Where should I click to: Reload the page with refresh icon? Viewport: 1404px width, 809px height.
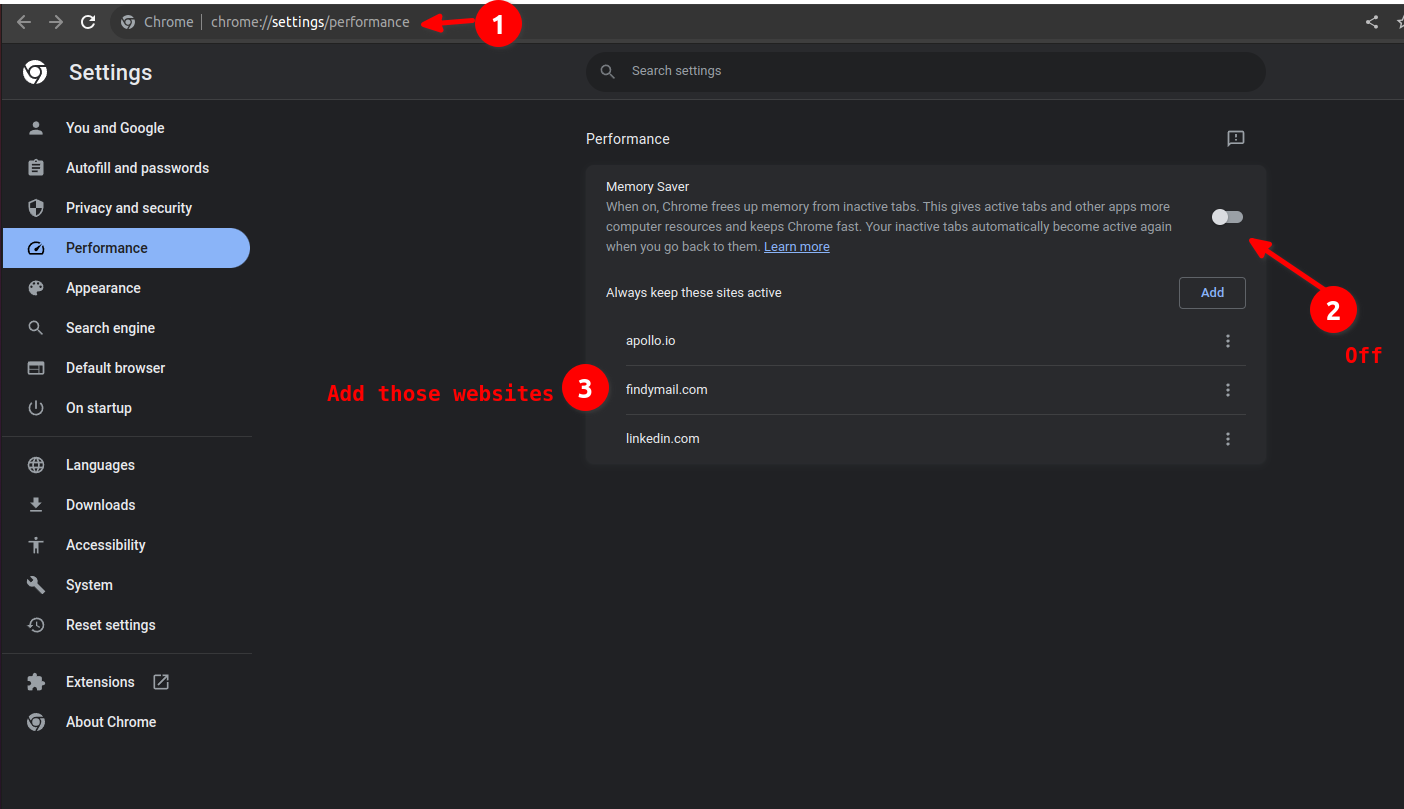[x=88, y=22]
